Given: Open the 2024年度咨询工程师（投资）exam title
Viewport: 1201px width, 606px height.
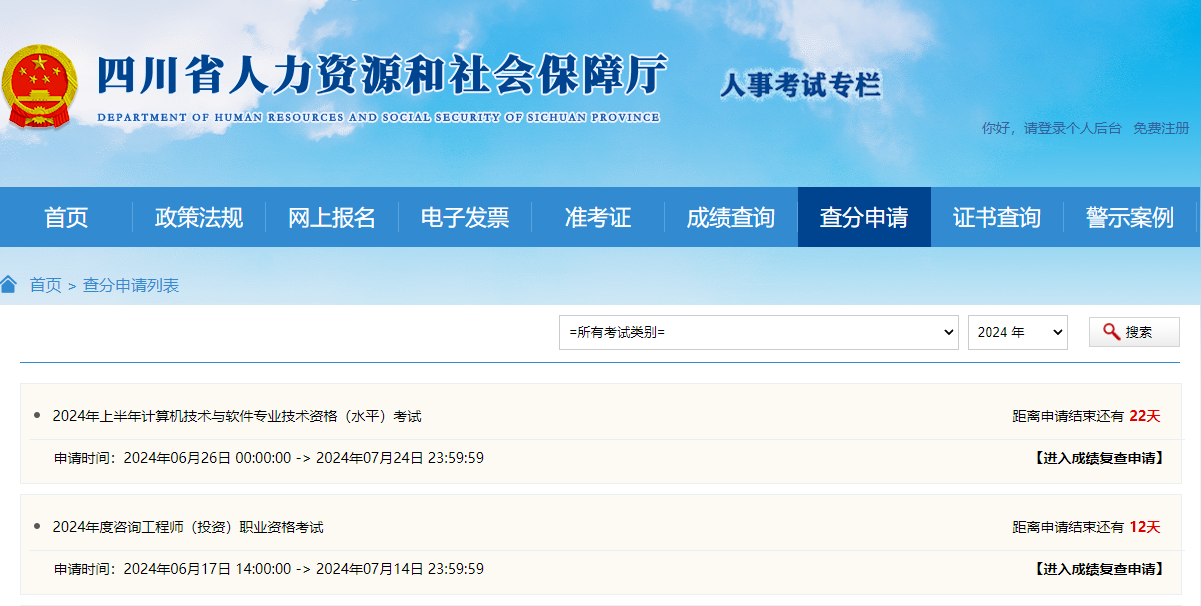Looking at the screenshot, I should tap(188, 527).
